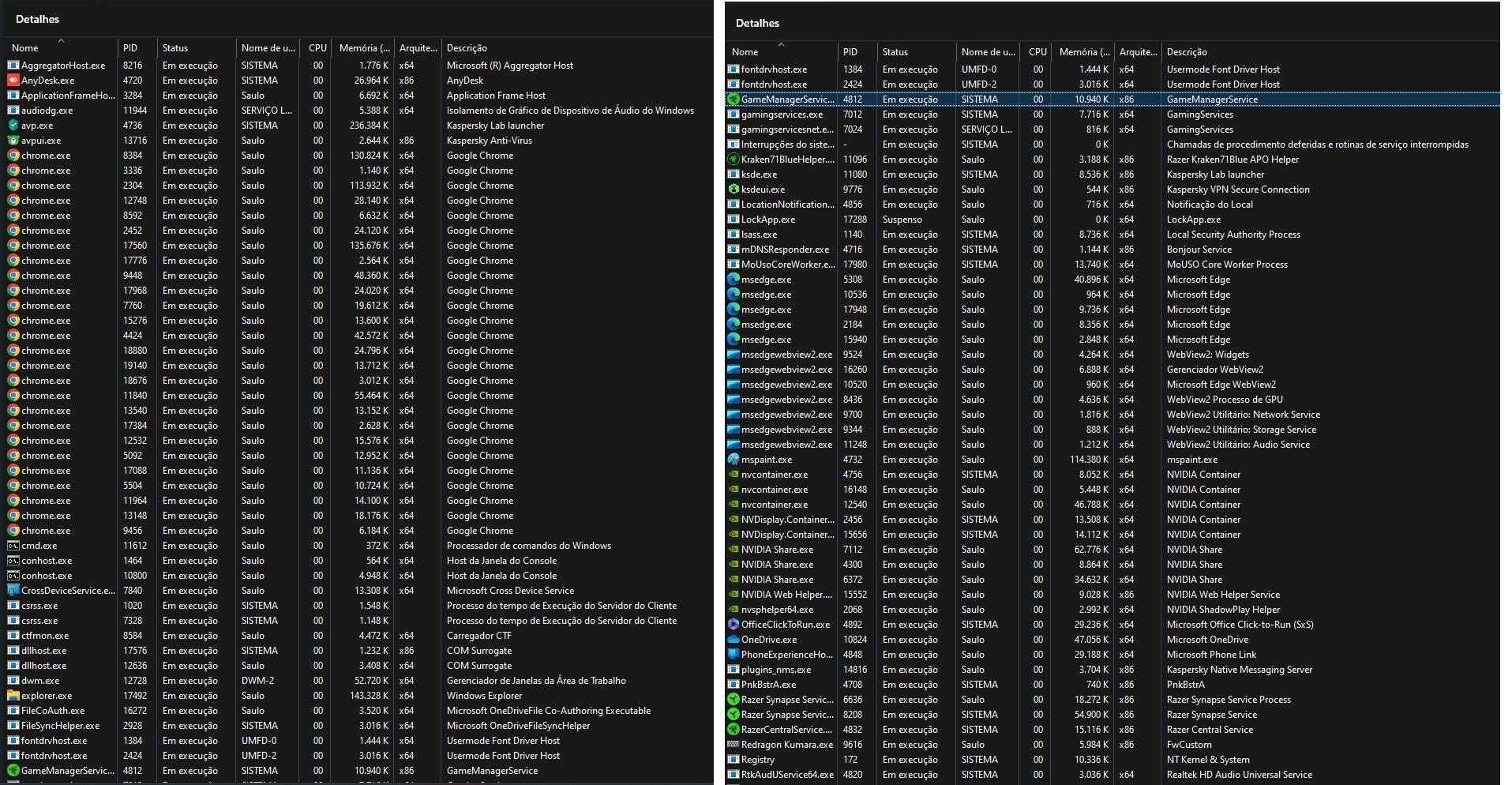Viewport: 1512px width, 785px height.
Task: Select the FileCoAuth.exe row
Action: coord(358,711)
